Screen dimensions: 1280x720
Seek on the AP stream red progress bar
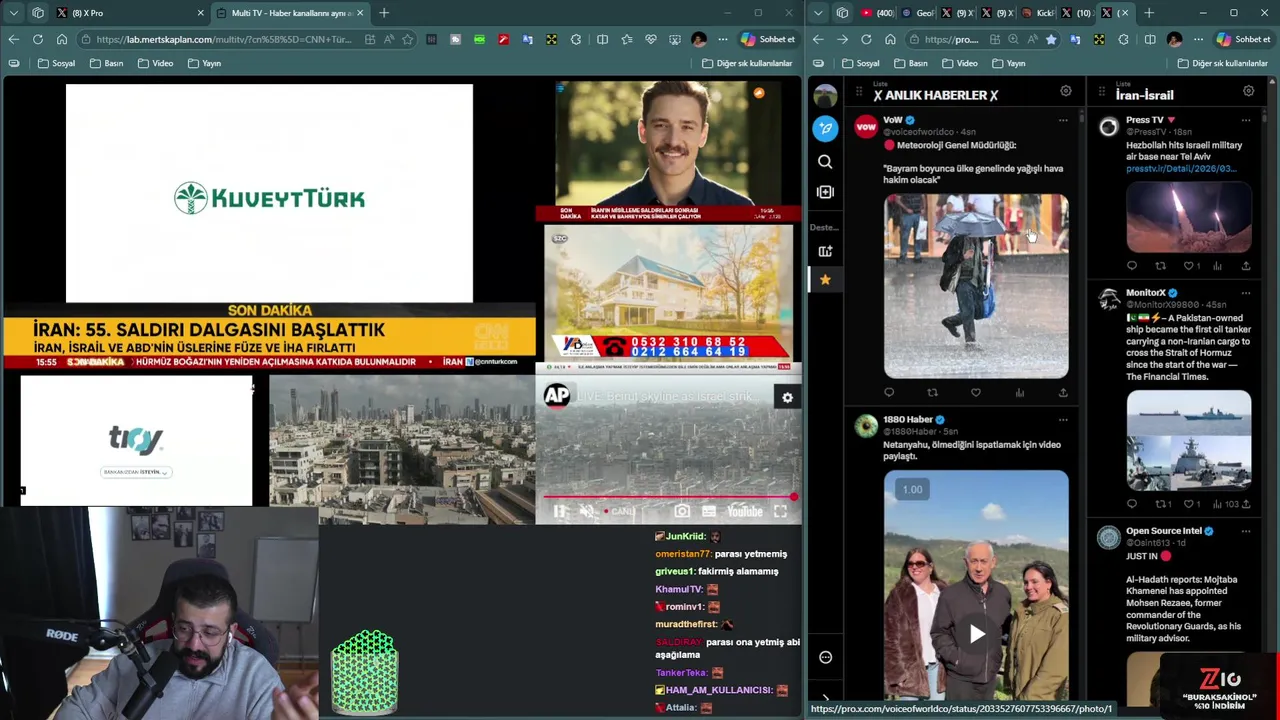[x=669, y=497]
